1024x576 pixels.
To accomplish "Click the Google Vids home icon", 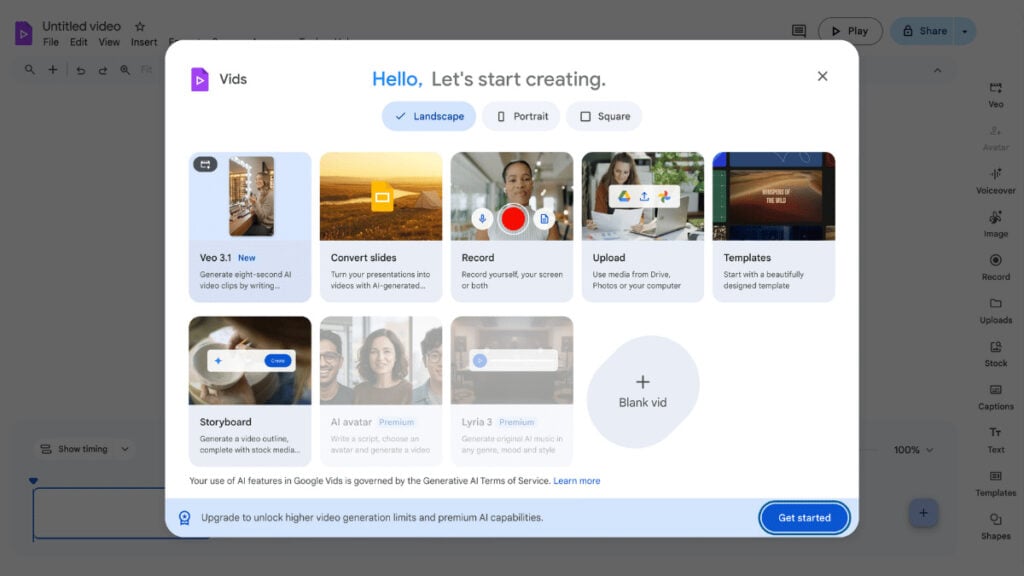I will 24,33.
